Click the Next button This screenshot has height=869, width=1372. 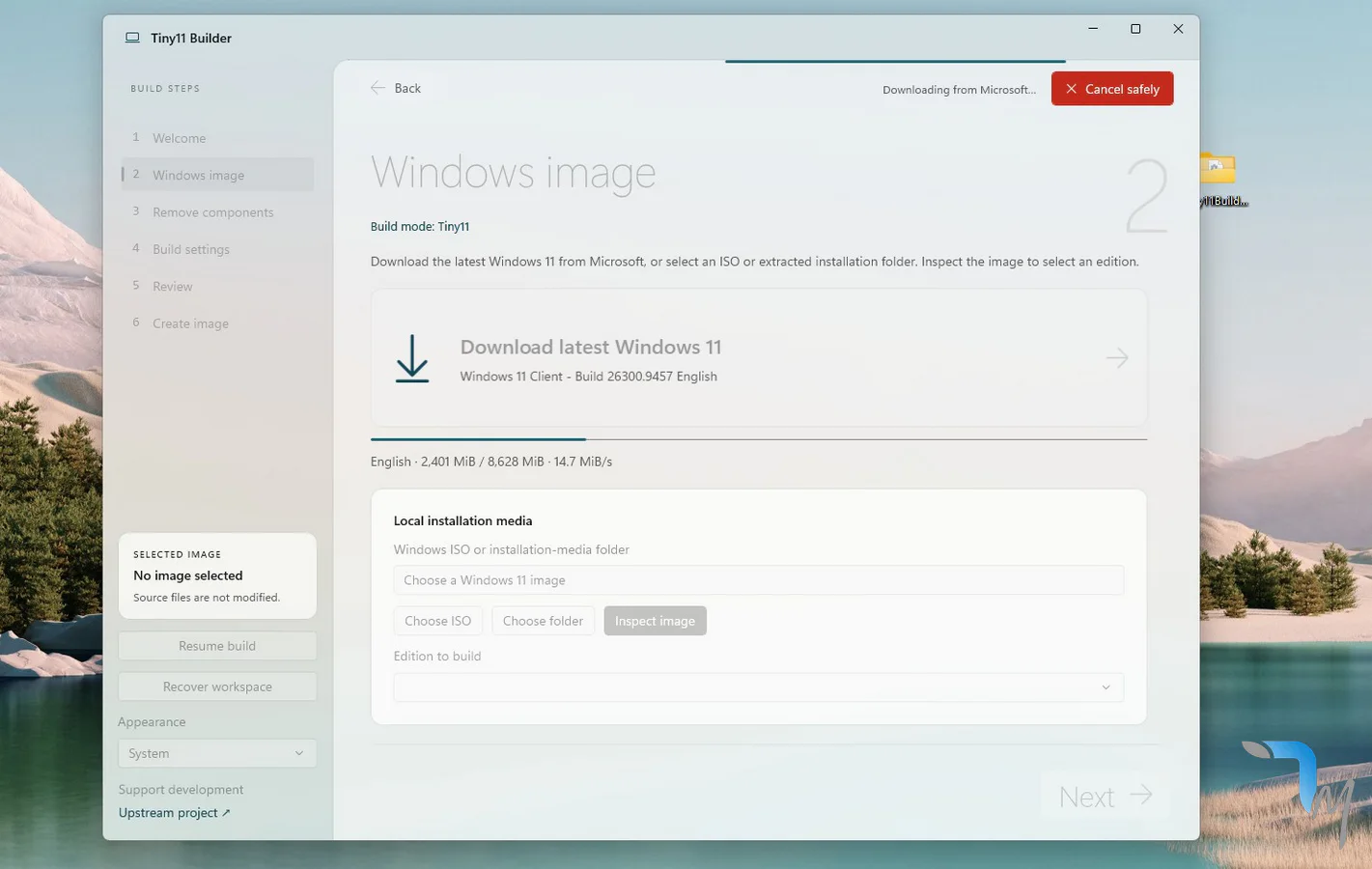(x=1105, y=796)
